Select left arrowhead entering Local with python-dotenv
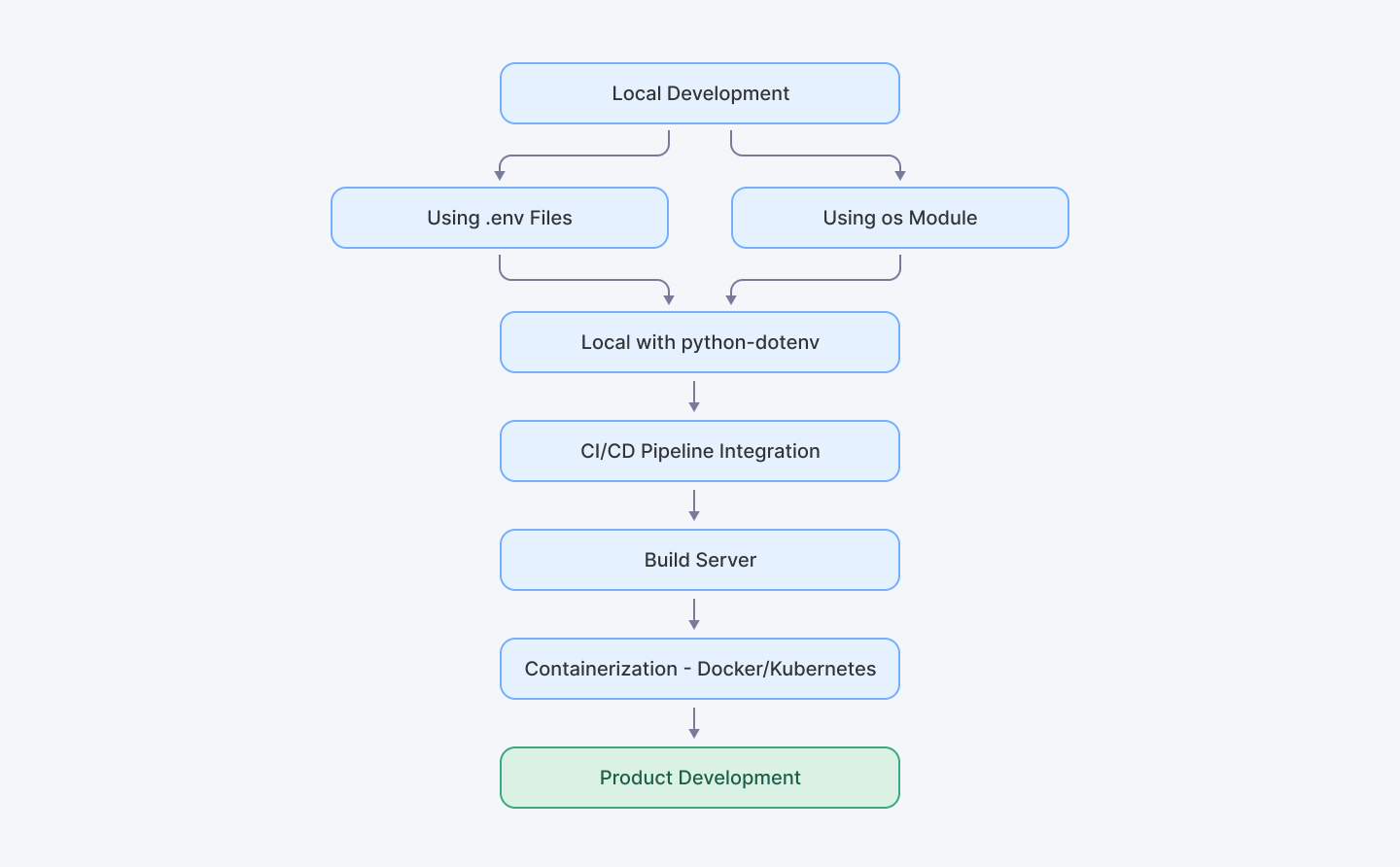 coord(669,299)
